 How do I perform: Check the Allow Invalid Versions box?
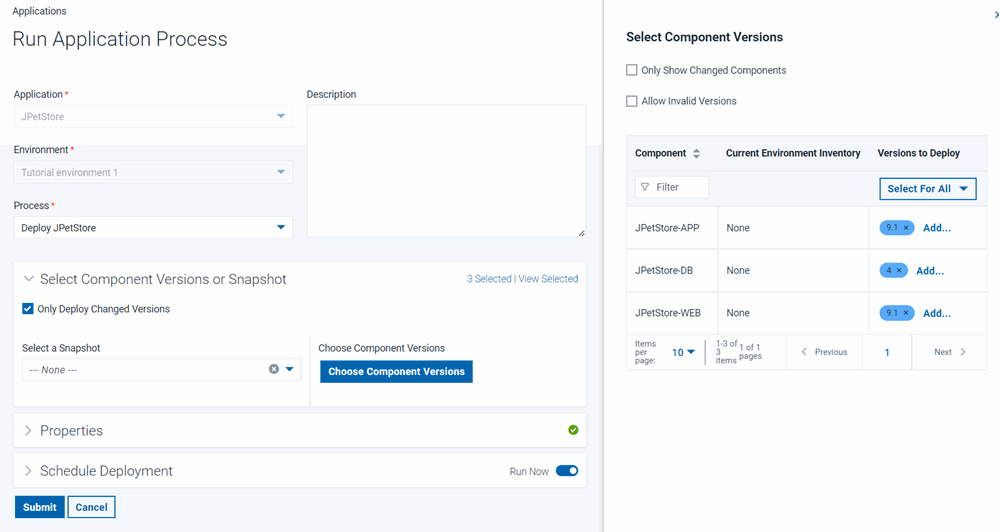coord(632,101)
